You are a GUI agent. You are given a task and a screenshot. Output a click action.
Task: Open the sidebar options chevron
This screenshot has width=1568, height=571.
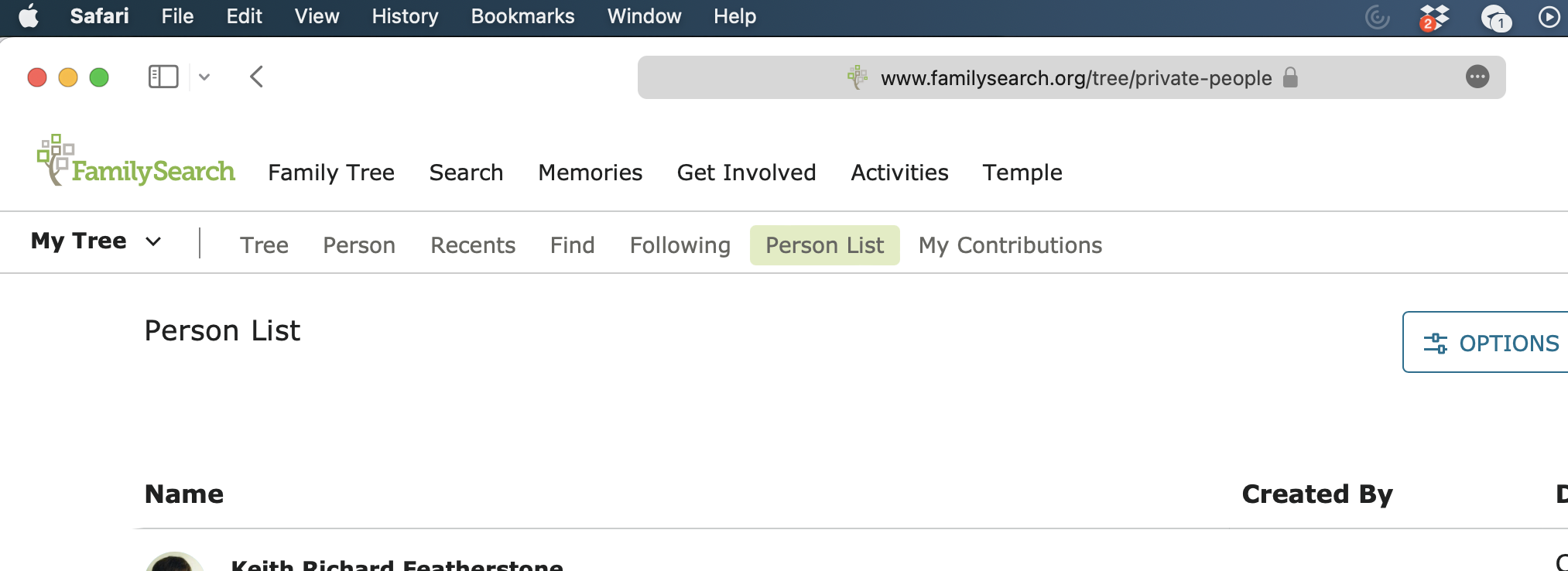[204, 77]
